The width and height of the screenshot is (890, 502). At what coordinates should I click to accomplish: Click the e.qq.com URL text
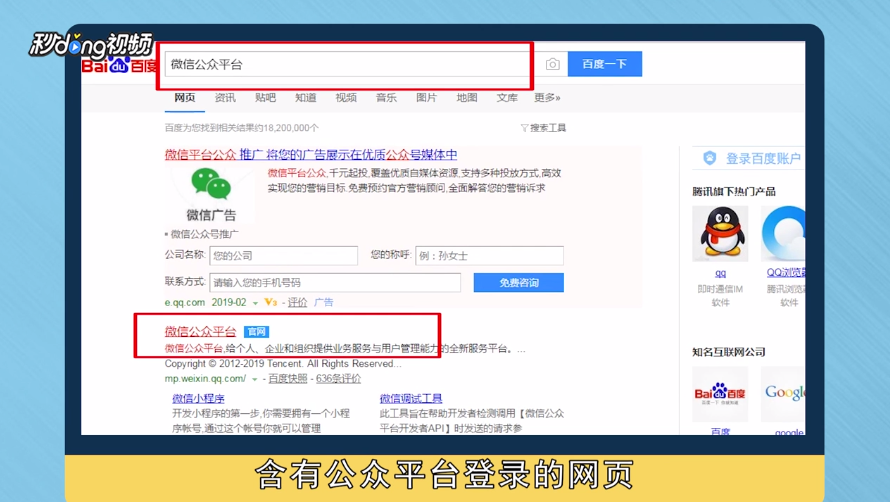[184, 302]
